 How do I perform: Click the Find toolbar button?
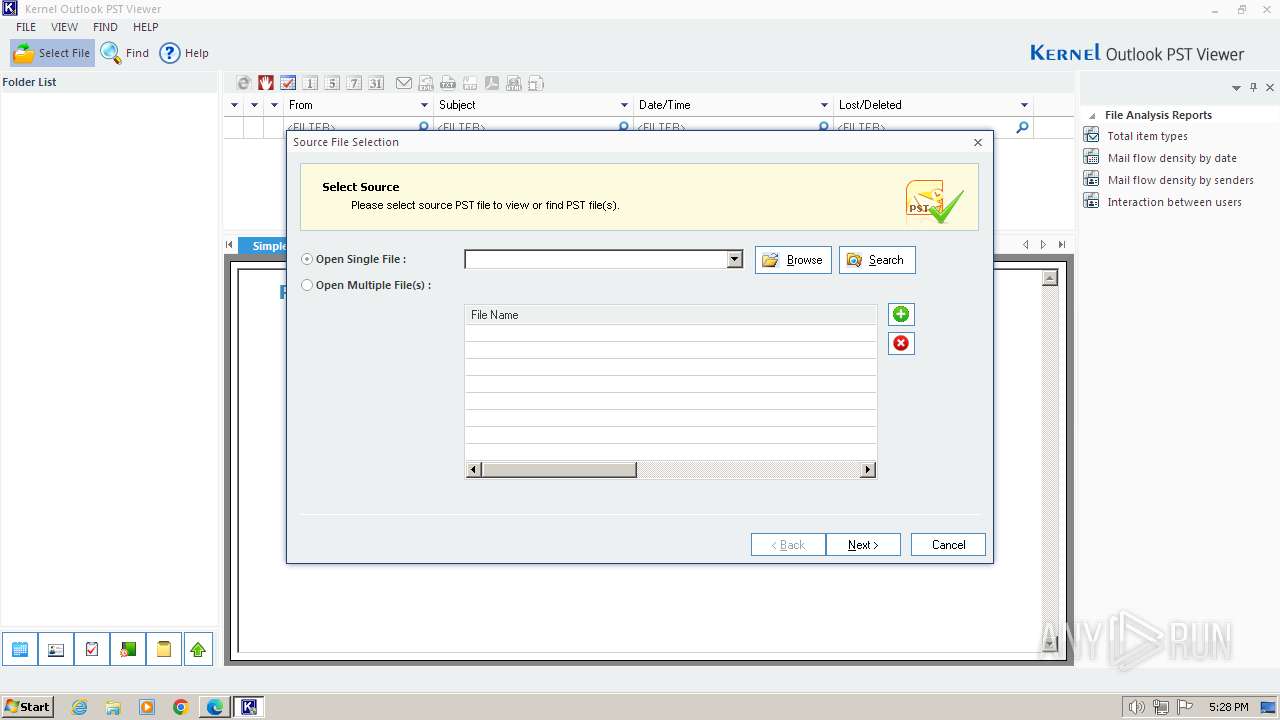click(x=125, y=53)
